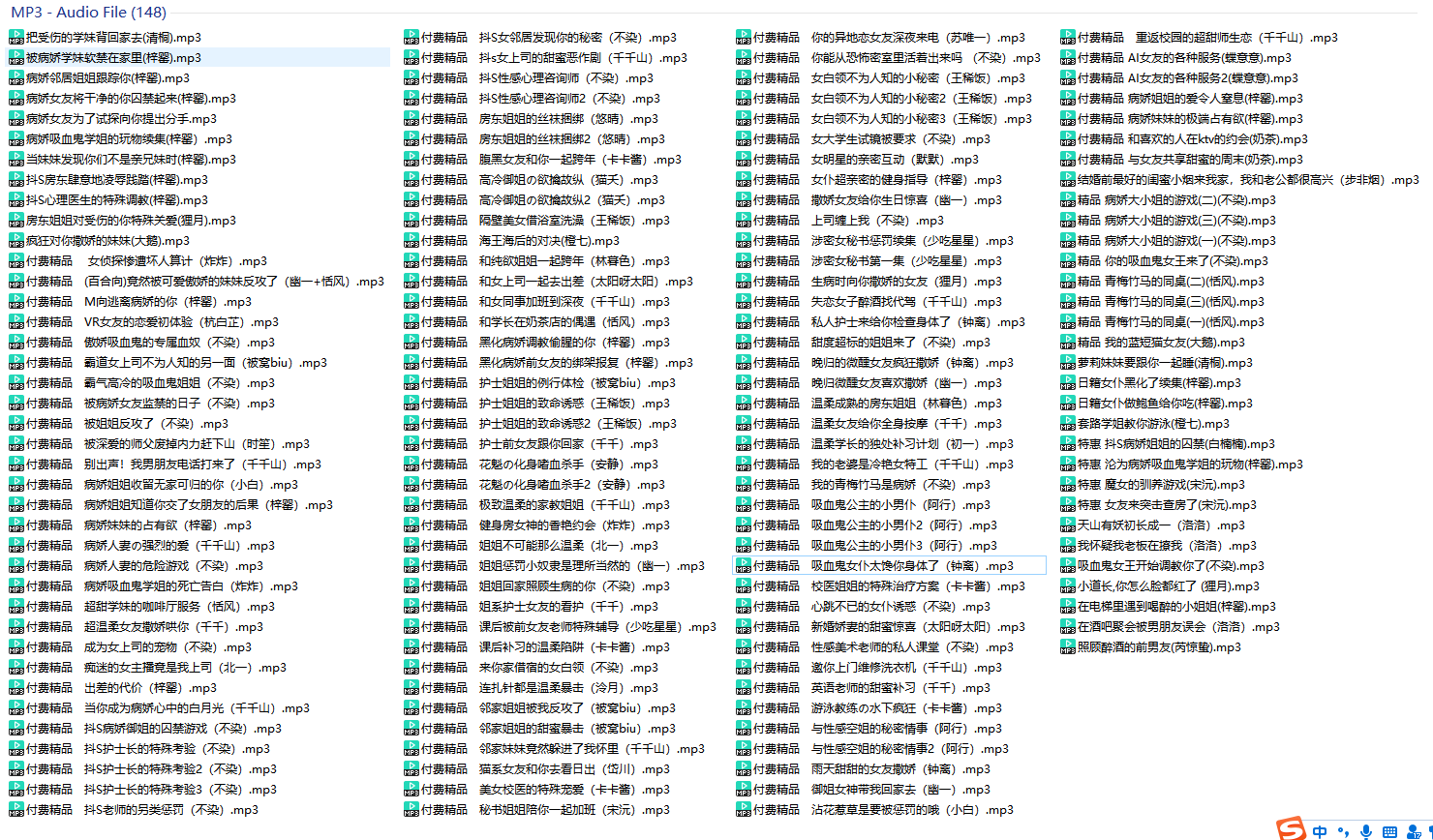Click the microphone voice input icon
Viewport: 1433px width, 840px height.
coord(1366,831)
